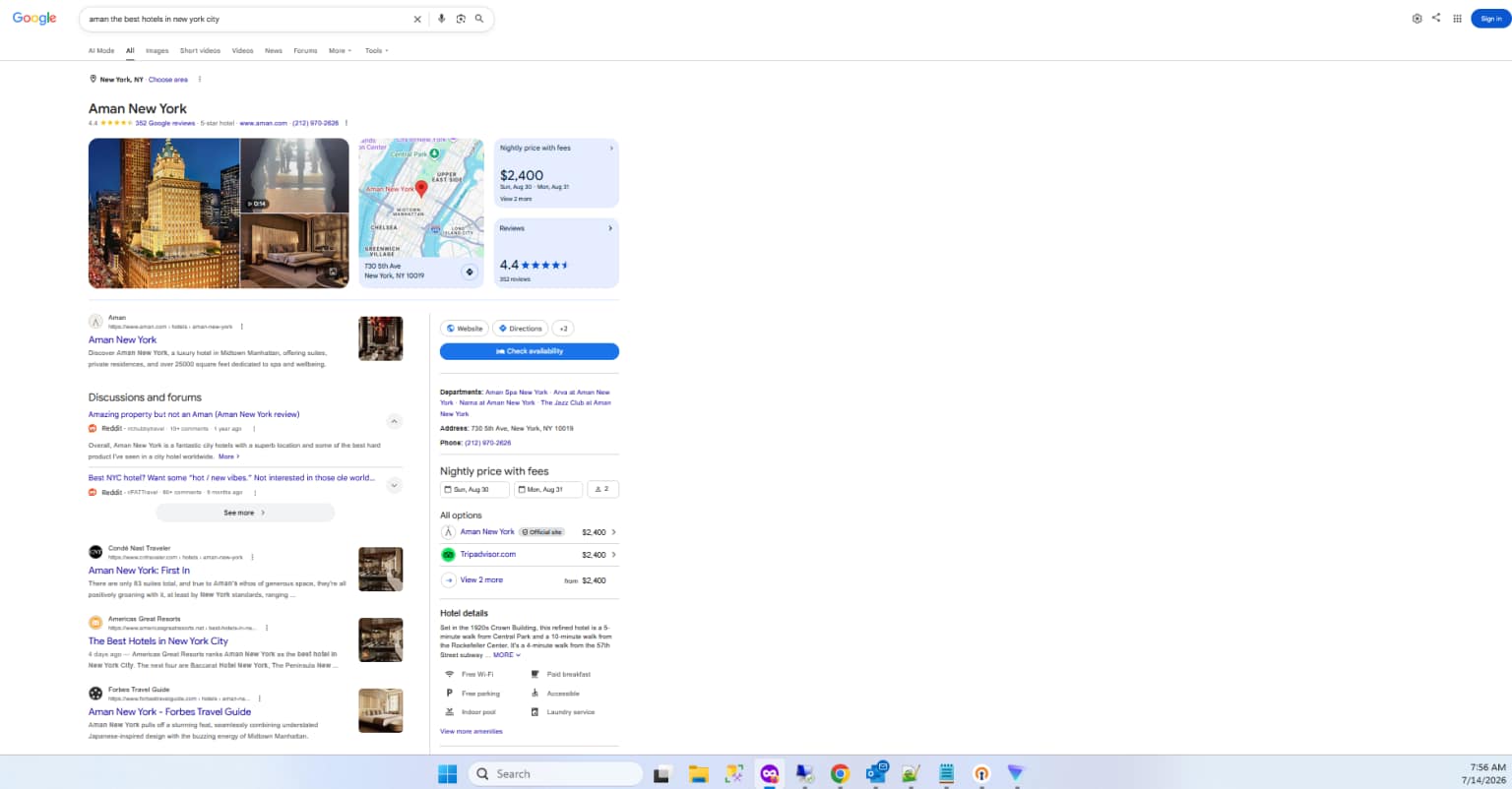Open Tripadvisor.com $2,400 price option

click(530, 555)
